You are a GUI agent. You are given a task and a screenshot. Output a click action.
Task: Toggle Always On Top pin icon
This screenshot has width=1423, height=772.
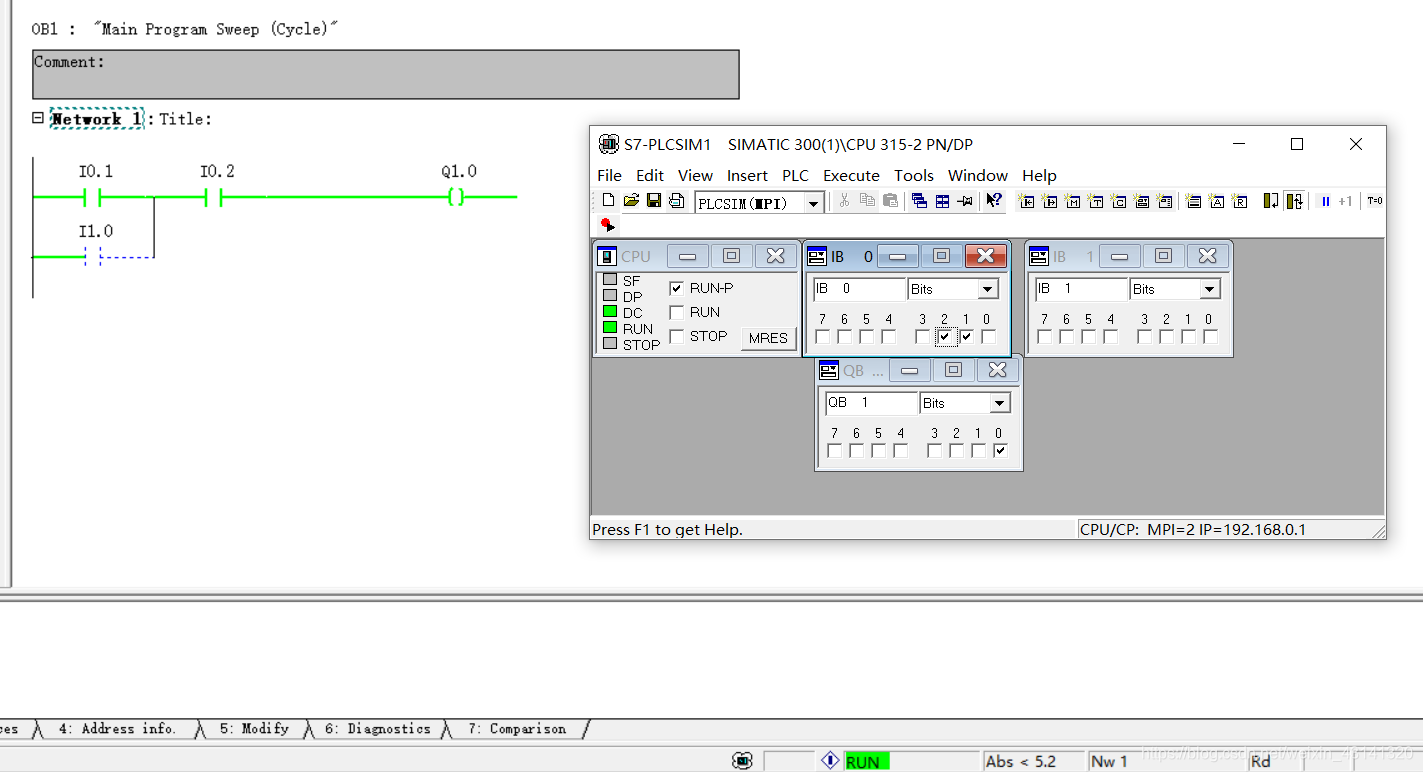pyautogui.click(x=965, y=201)
